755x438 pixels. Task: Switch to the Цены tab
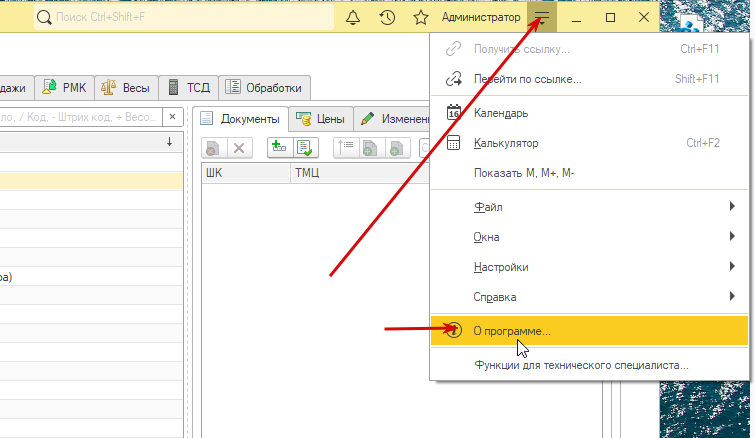point(321,119)
